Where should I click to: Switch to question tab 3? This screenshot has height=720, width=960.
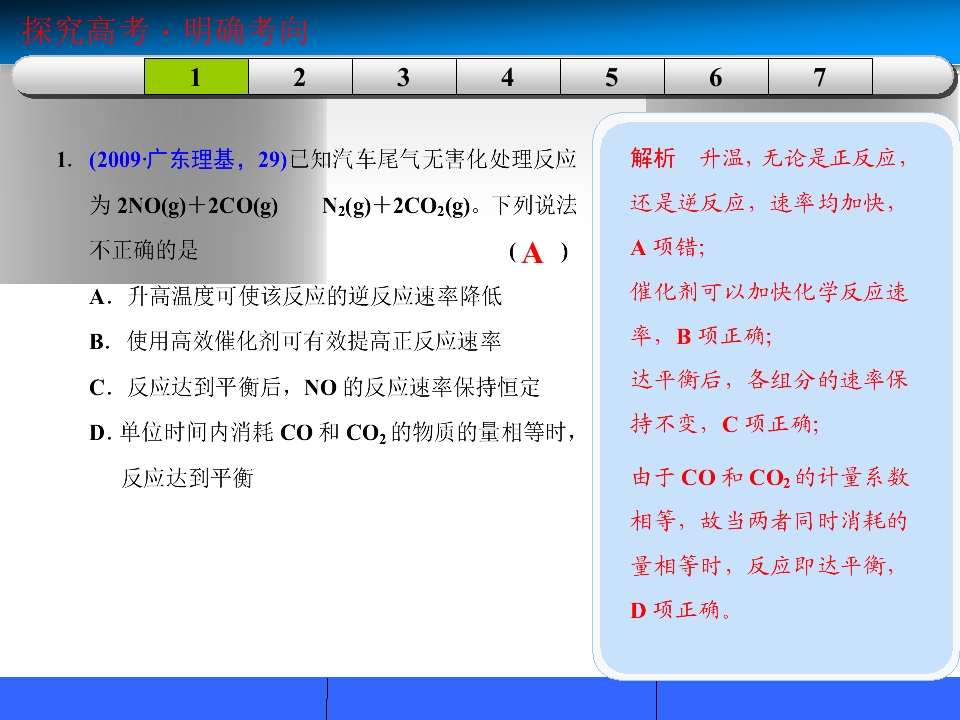(404, 77)
